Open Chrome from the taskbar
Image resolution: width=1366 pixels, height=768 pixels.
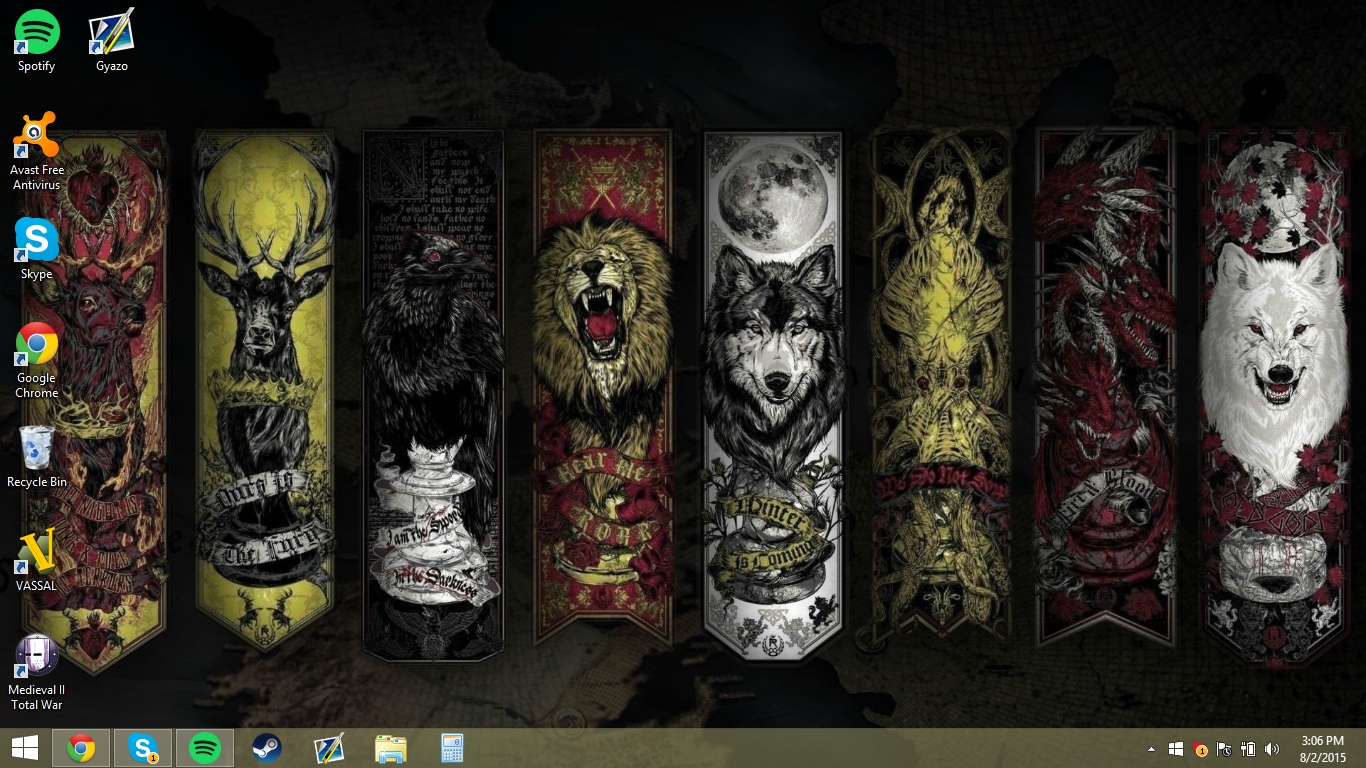[x=81, y=748]
